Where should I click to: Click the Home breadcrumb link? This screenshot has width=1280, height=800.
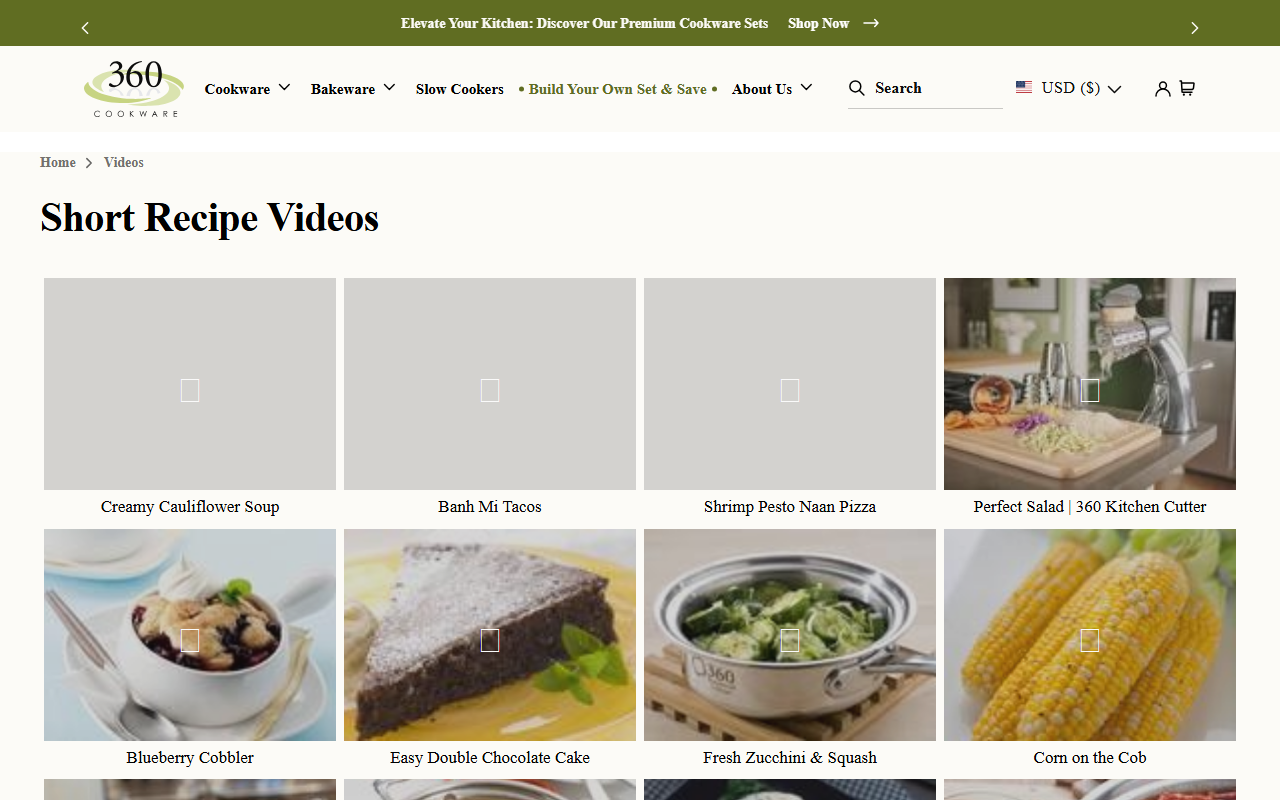pos(58,162)
